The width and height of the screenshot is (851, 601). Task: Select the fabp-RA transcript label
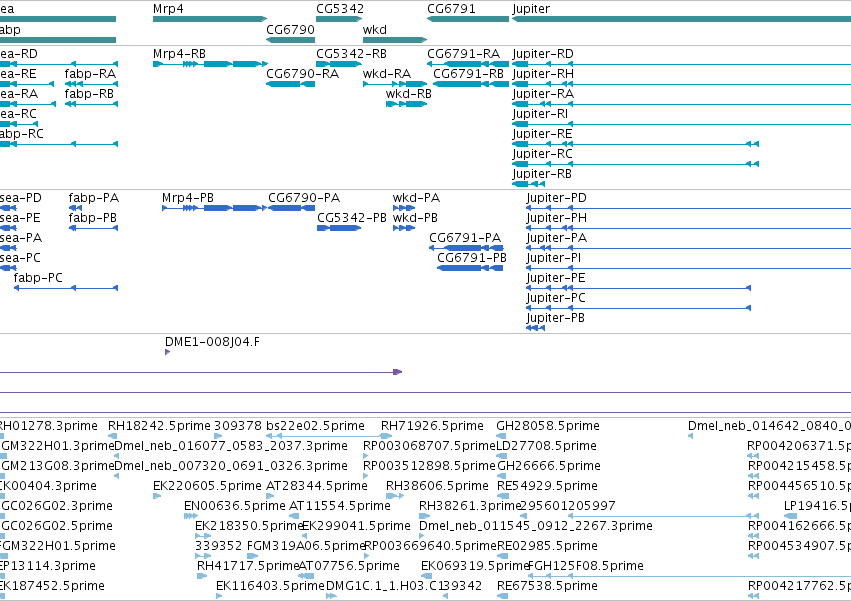[90, 74]
